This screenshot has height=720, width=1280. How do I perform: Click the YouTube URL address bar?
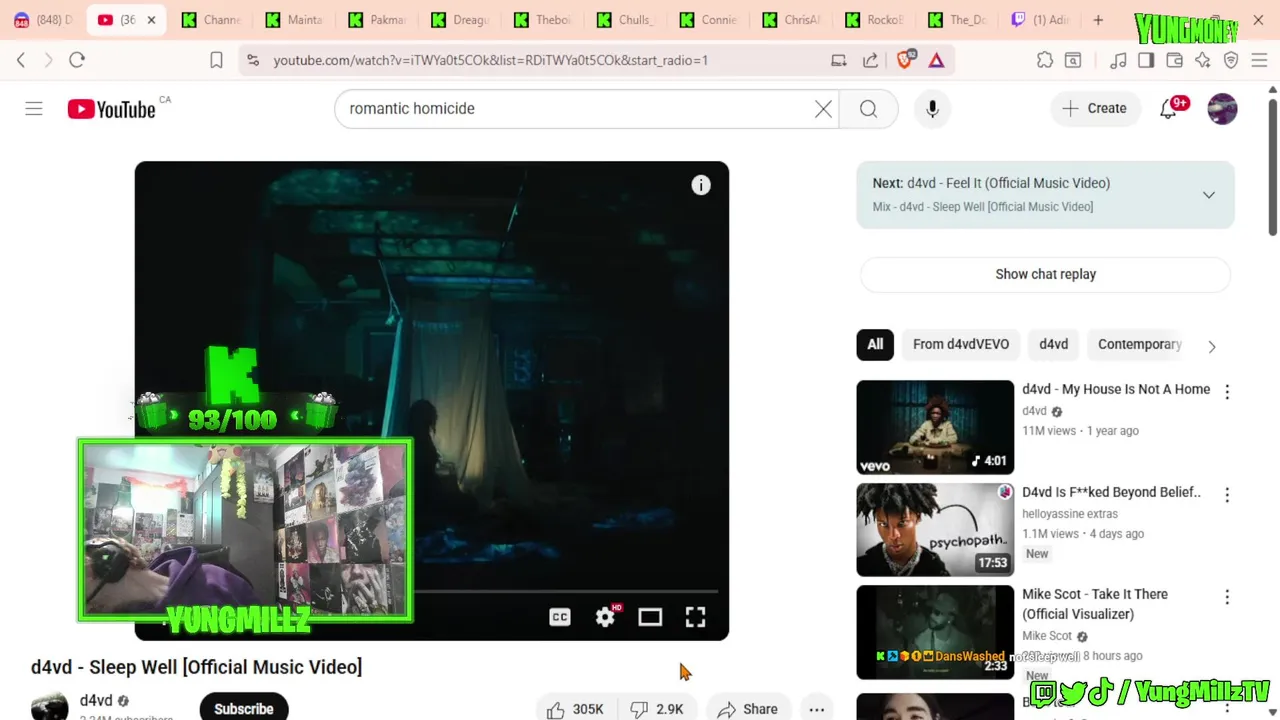pyautogui.click(x=490, y=60)
